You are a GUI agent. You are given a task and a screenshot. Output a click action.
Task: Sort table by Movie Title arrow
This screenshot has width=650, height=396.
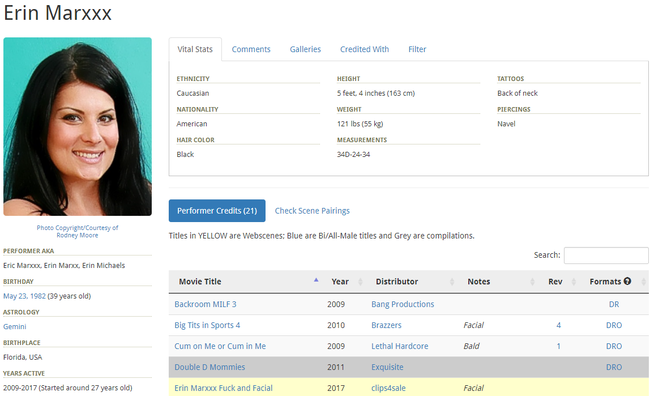(316, 281)
